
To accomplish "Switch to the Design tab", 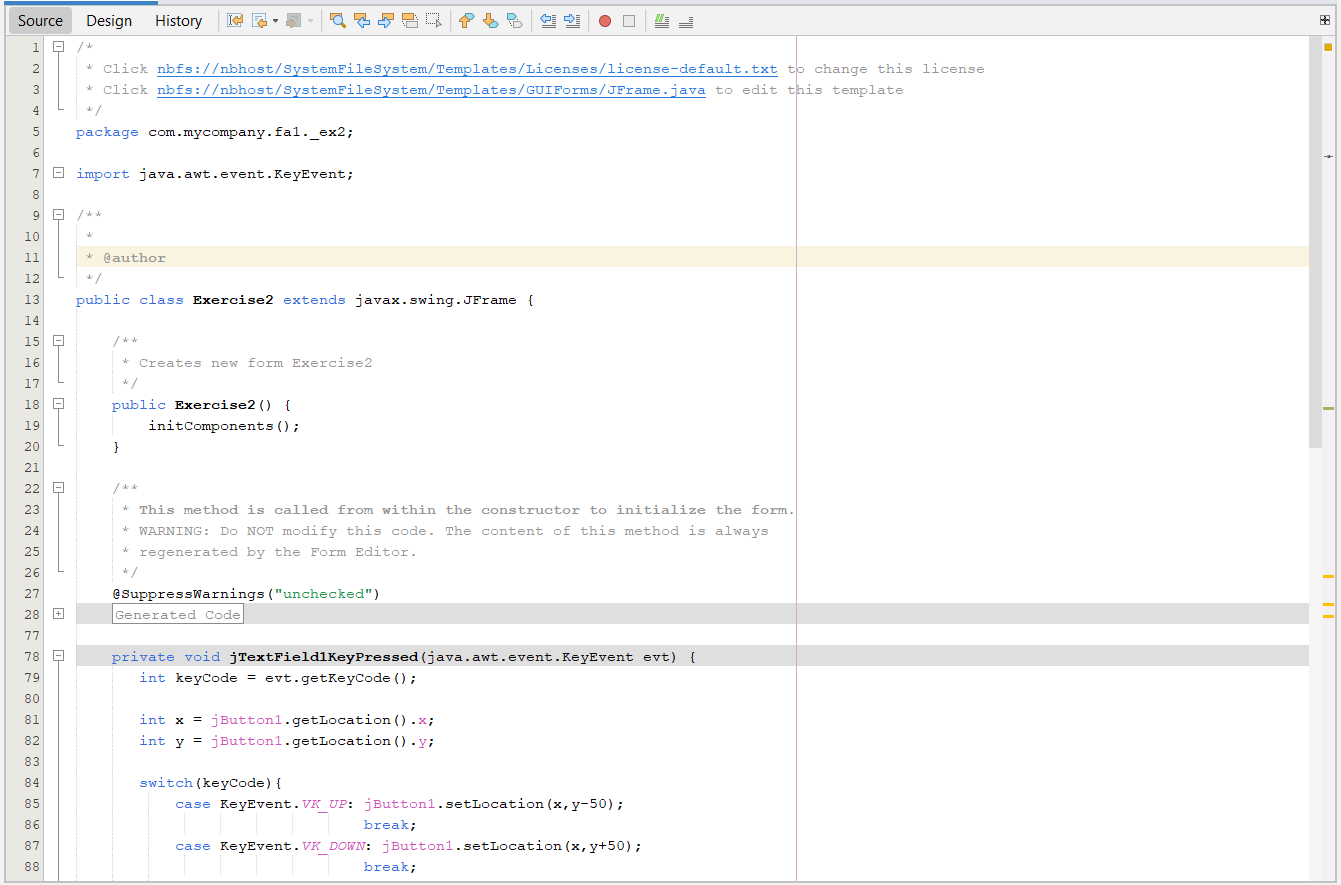I will click(108, 20).
